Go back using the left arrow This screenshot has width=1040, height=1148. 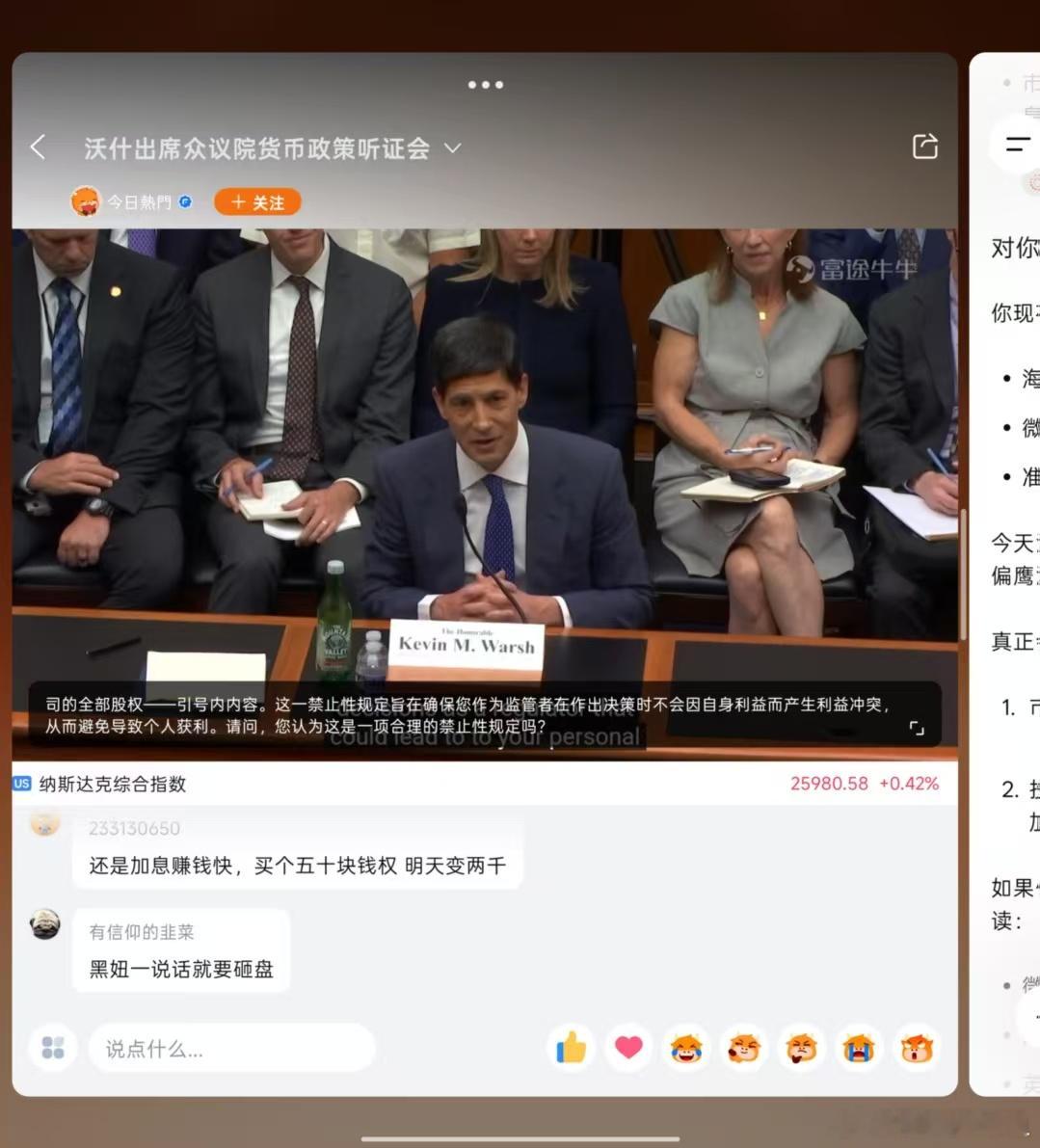(38, 147)
